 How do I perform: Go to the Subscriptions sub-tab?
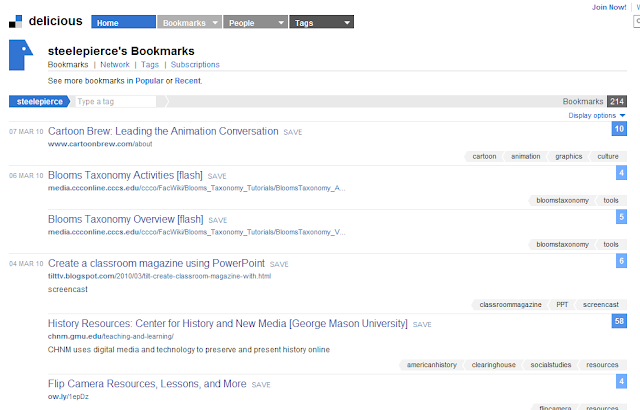[195, 64]
